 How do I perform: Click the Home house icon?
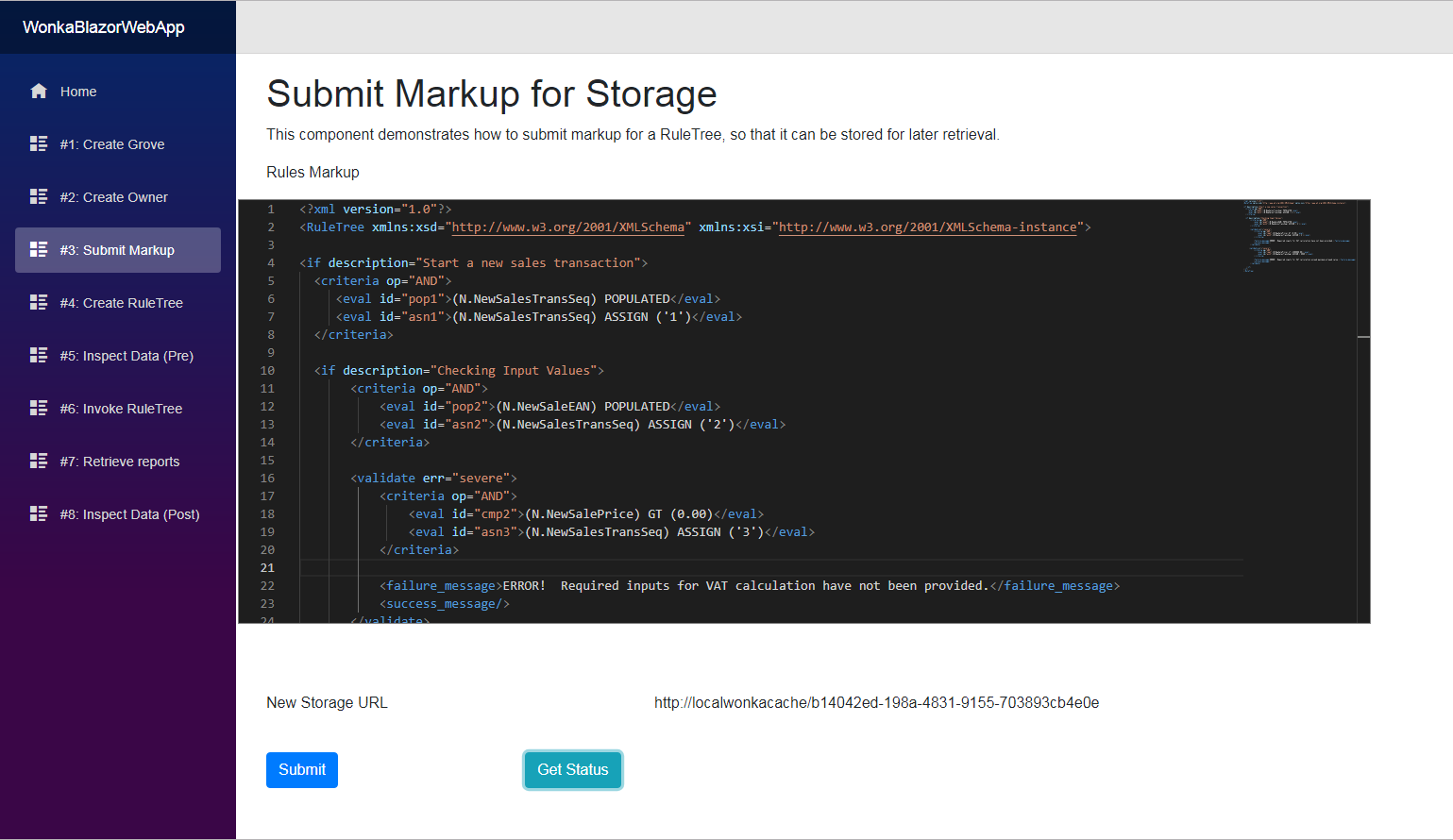click(x=39, y=92)
